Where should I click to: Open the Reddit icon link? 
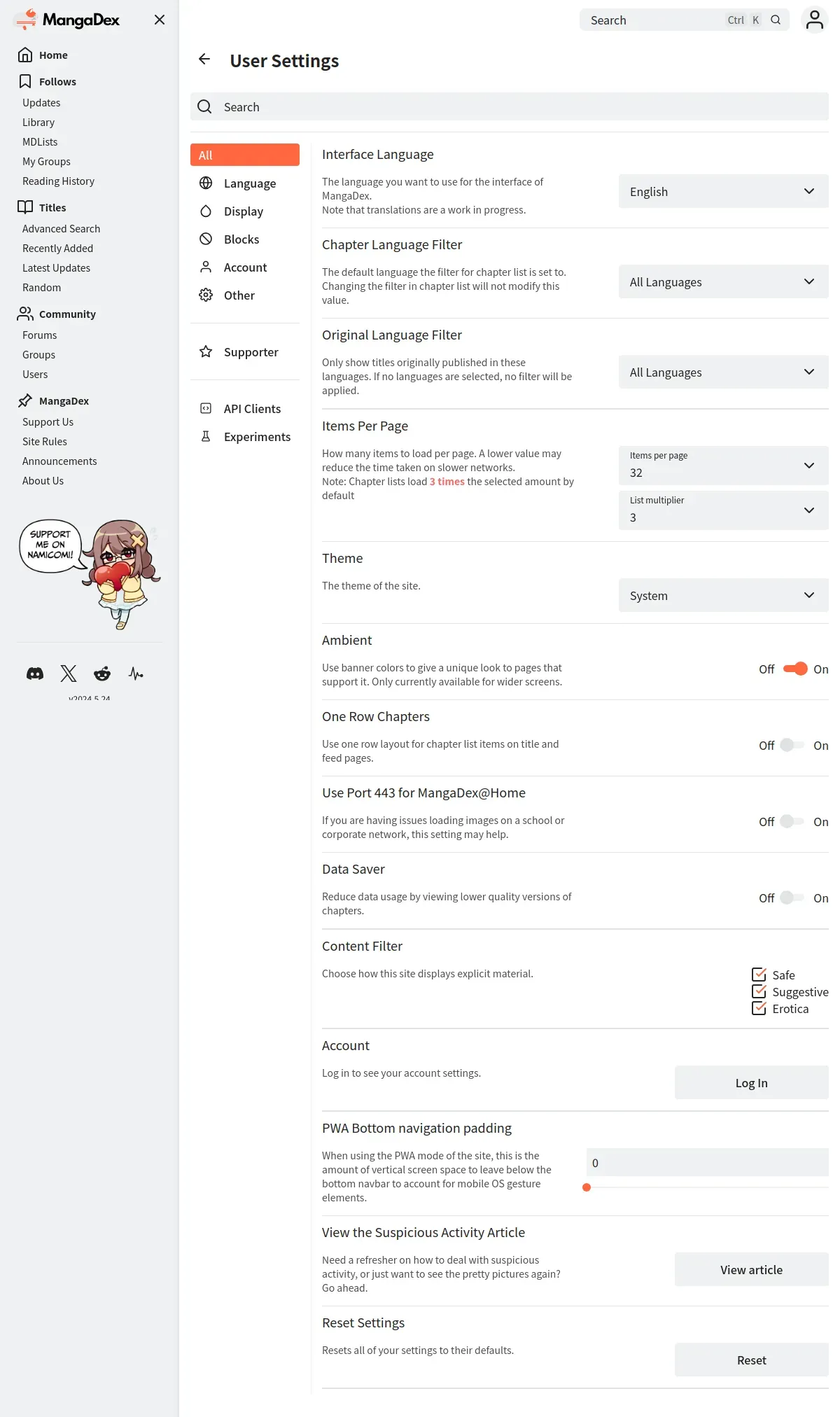coord(102,673)
